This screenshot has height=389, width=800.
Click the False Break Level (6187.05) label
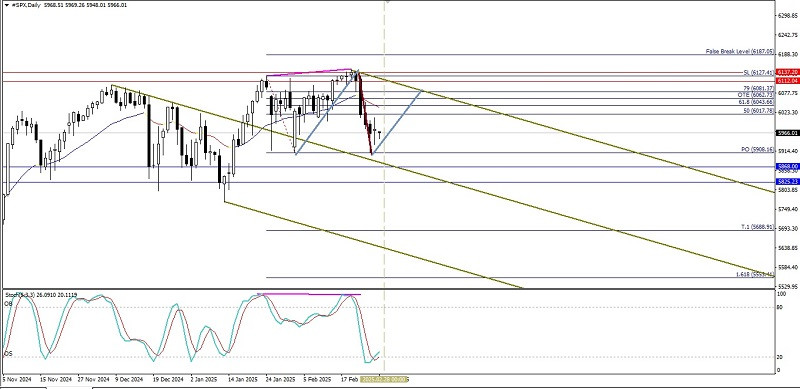[740, 52]
